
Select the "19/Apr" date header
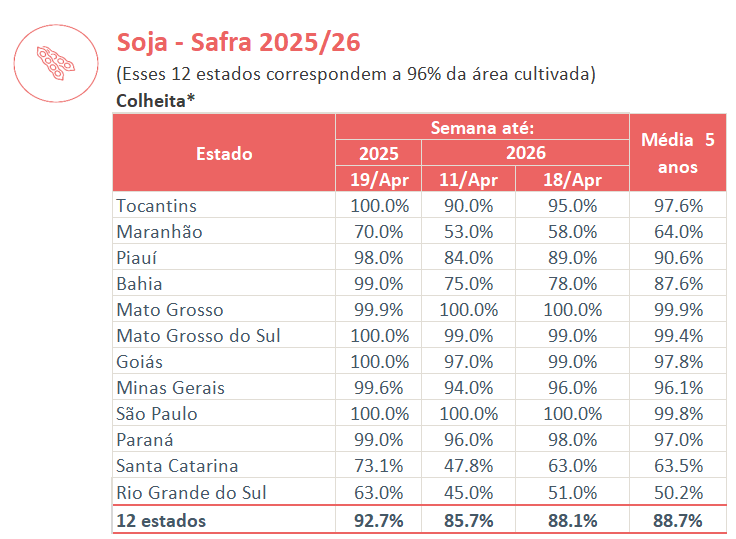(x=378, y=179)
